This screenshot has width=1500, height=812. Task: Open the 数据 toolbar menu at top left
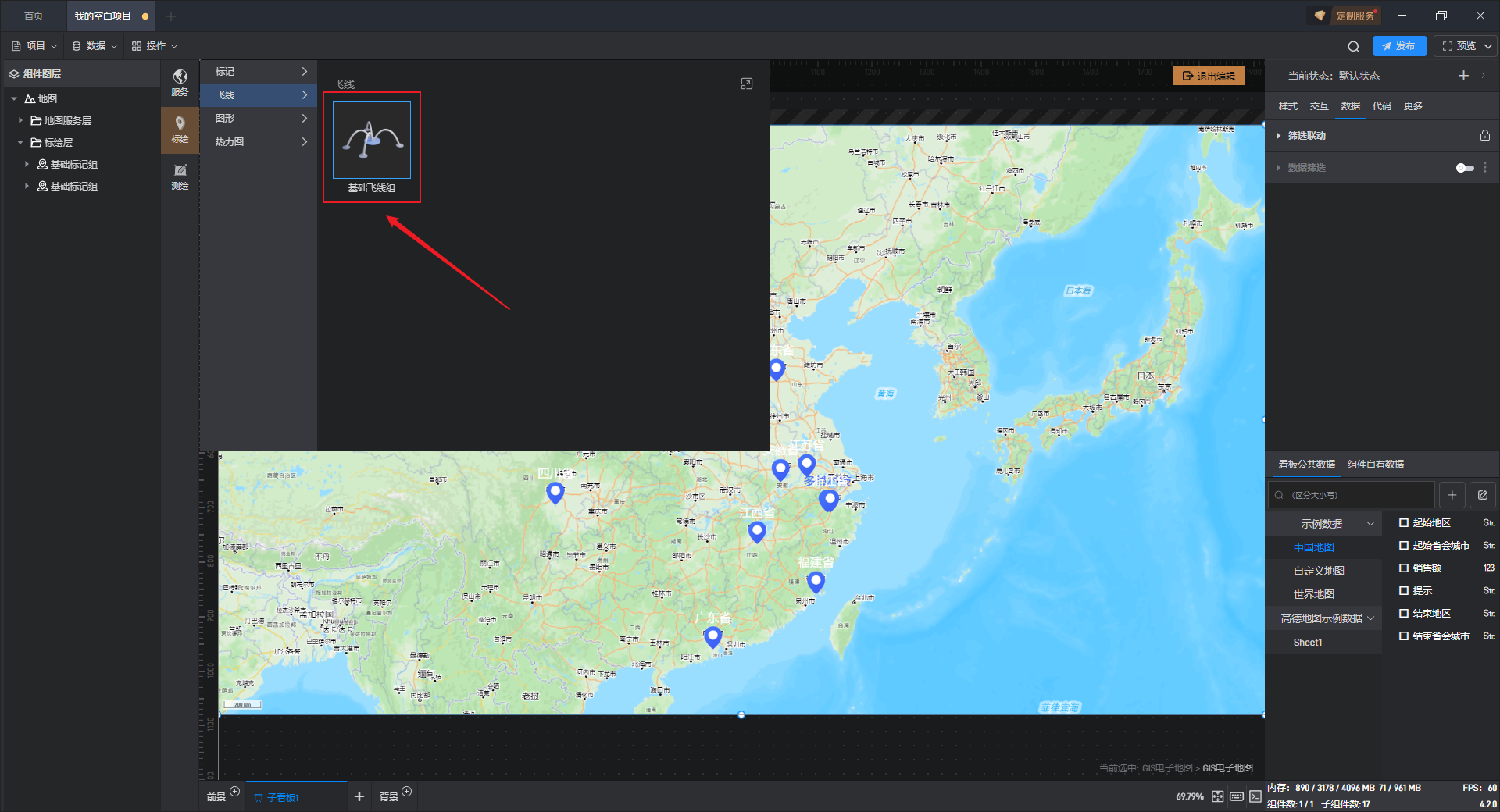point(95,46)
